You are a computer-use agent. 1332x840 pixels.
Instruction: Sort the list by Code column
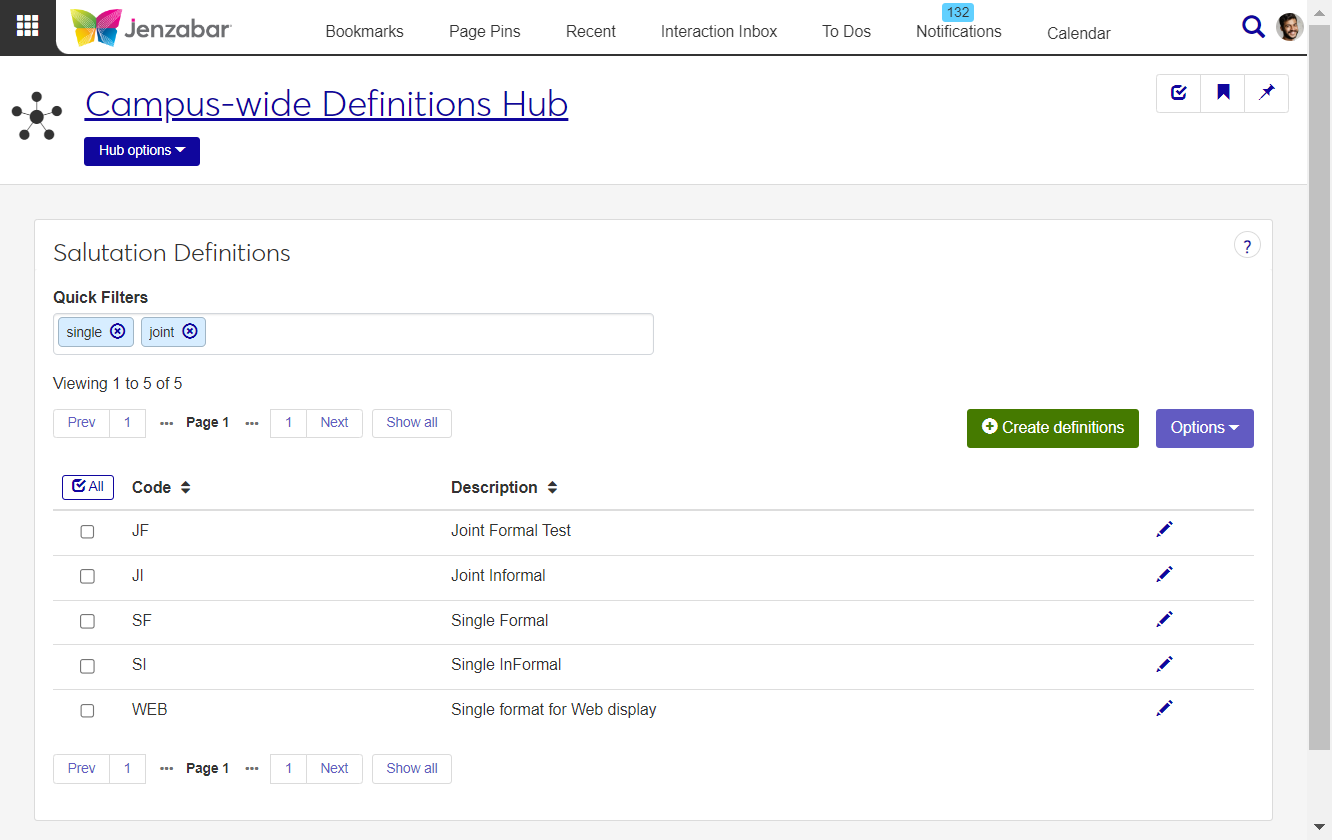[x=161, y=488]
